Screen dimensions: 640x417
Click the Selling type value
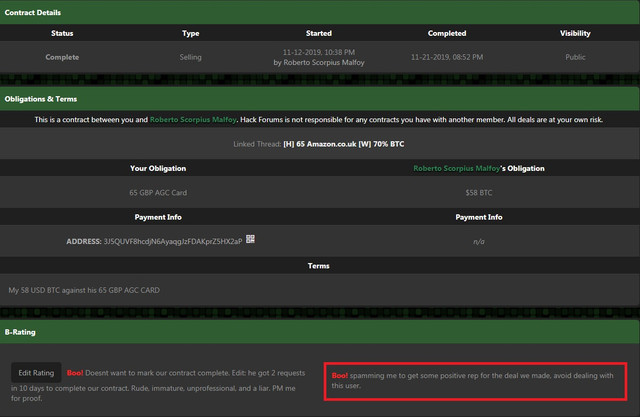(x=191, y=57)
